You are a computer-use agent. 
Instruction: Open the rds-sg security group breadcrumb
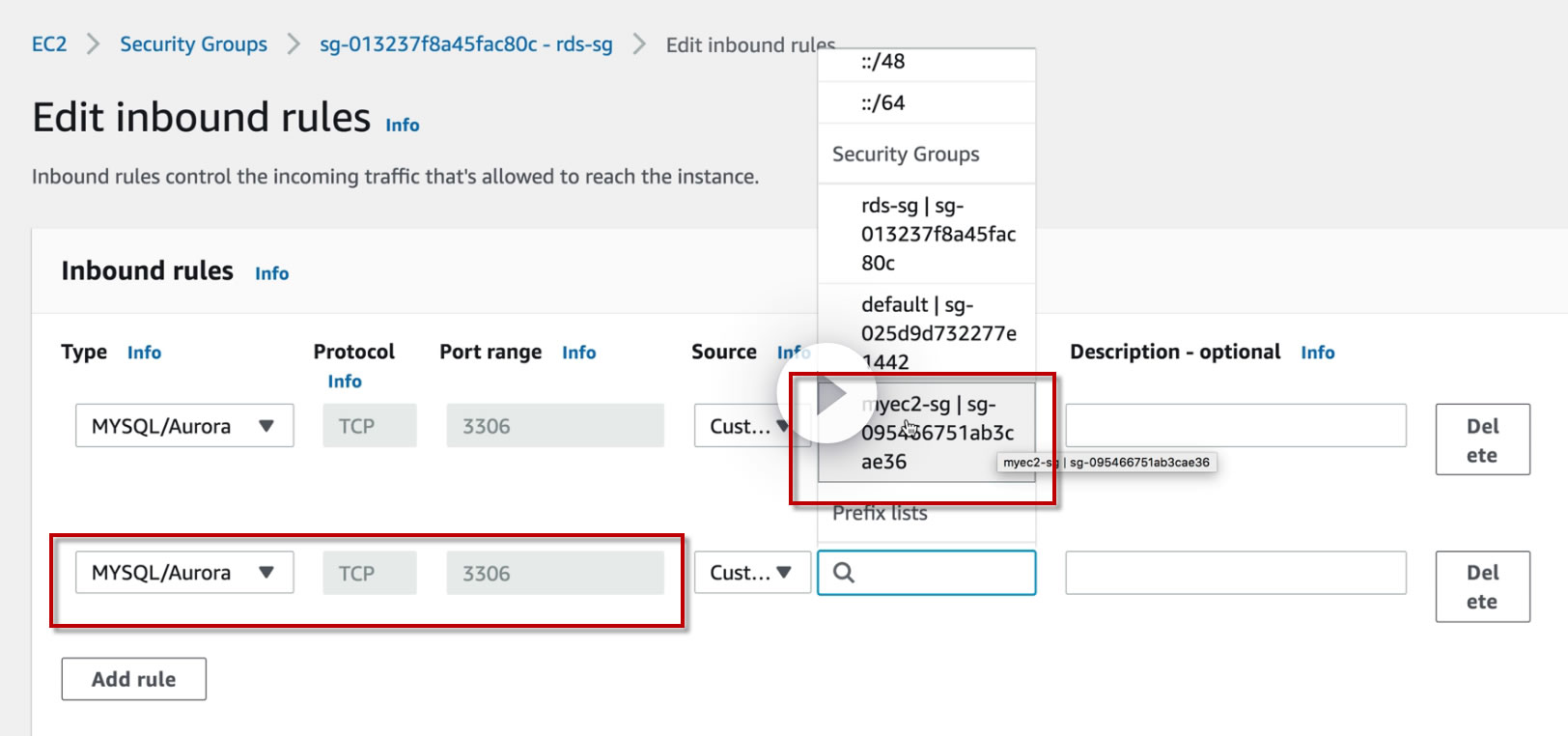click(x=465, y=44)
